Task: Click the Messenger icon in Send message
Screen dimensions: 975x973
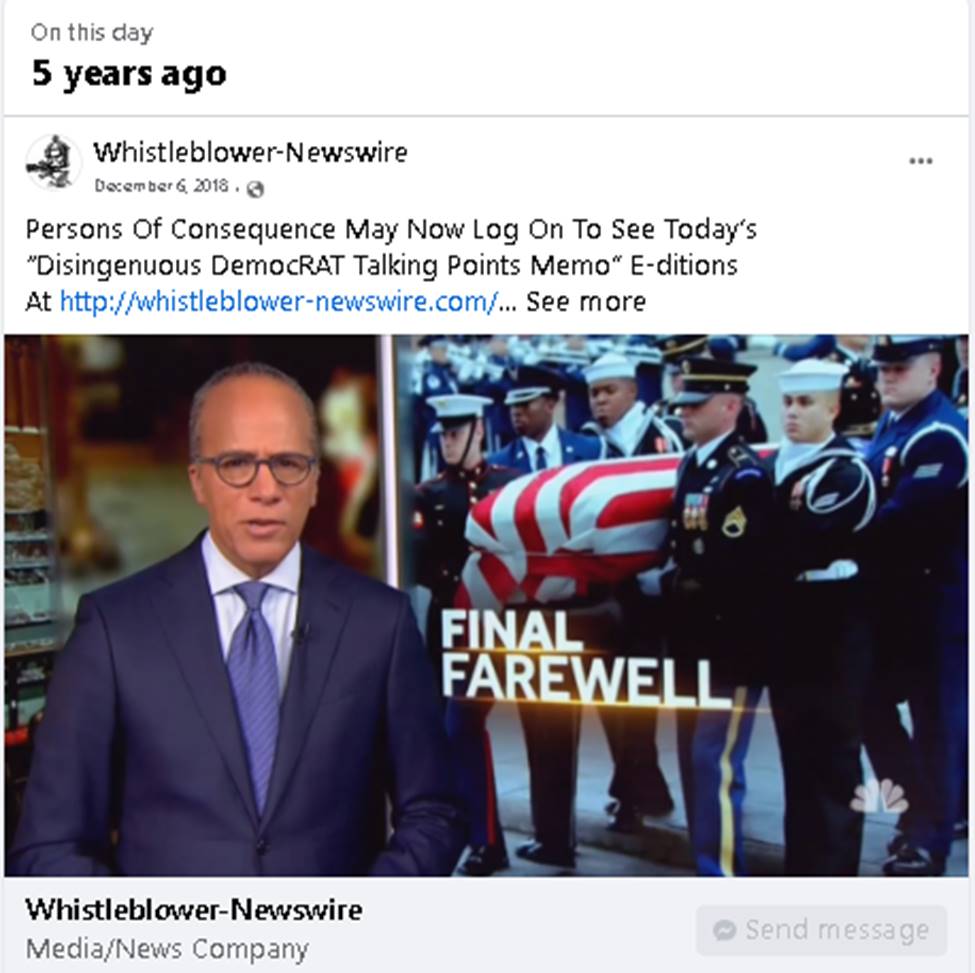Action: pos(725,930)
